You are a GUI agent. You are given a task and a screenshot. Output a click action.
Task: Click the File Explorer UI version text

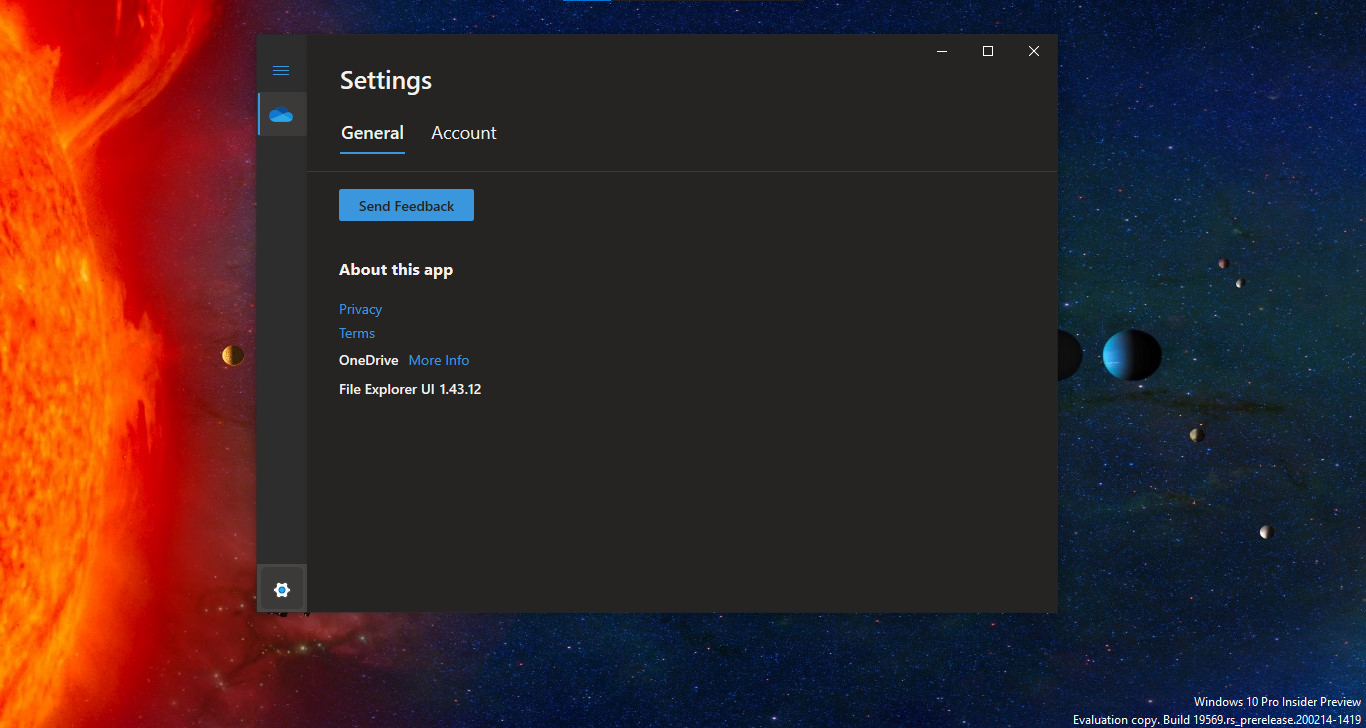point(410,389)
